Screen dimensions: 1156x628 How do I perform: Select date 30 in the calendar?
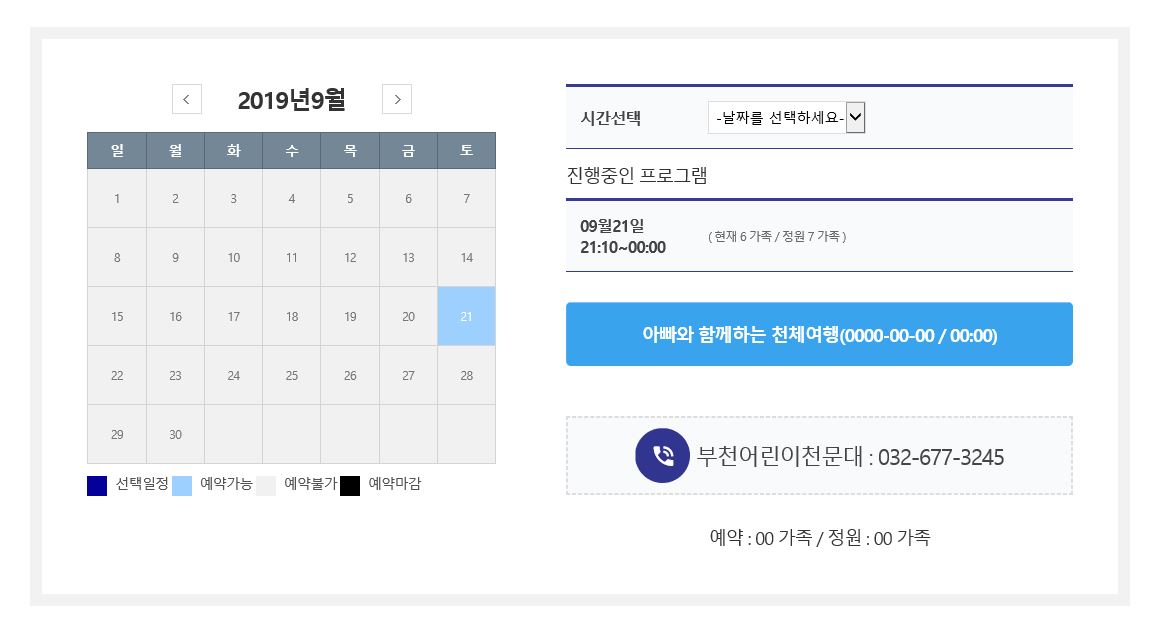click(175, 434)
